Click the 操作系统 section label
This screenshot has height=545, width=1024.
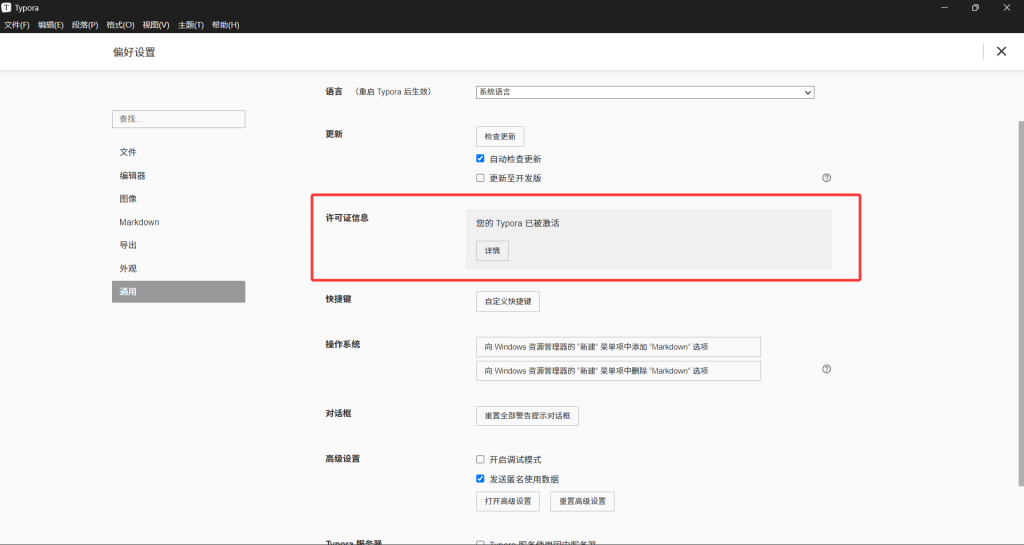click(x=342, y=345)
